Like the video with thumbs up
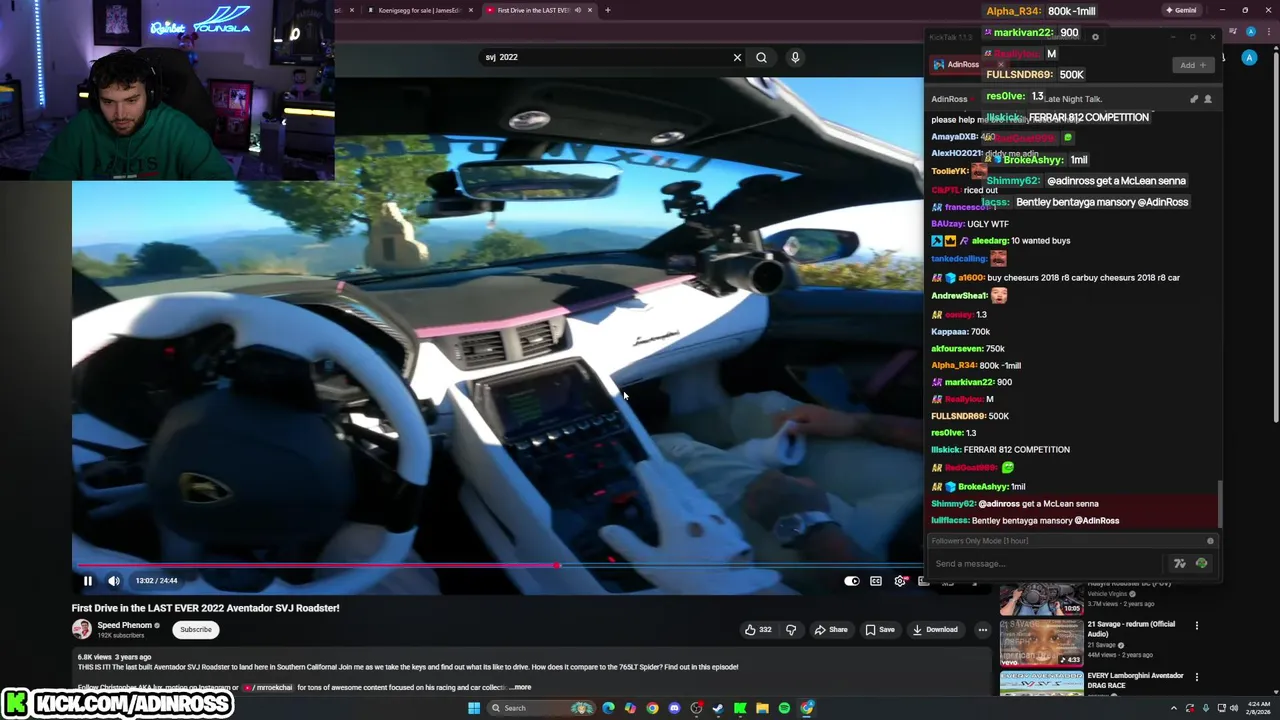 [x=758, y=630]
